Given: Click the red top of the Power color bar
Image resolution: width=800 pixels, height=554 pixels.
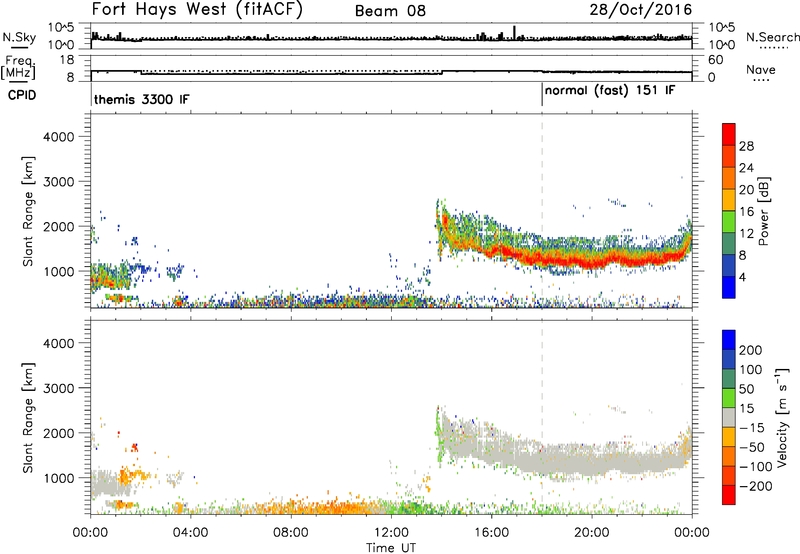Looking at the screenshot, I should tap(729, 134).
